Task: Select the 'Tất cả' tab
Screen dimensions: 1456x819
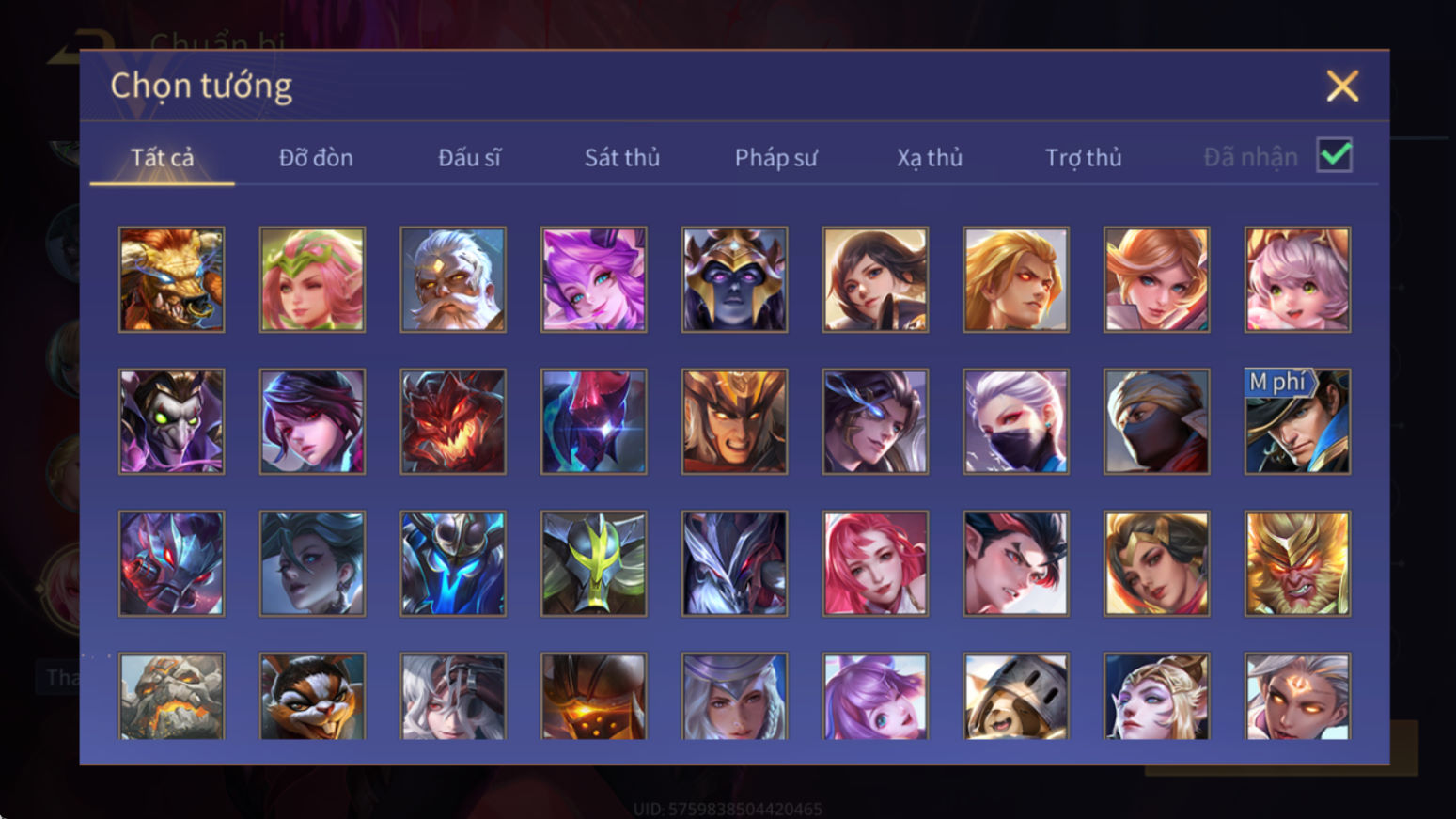Action: tap(162, 157)
